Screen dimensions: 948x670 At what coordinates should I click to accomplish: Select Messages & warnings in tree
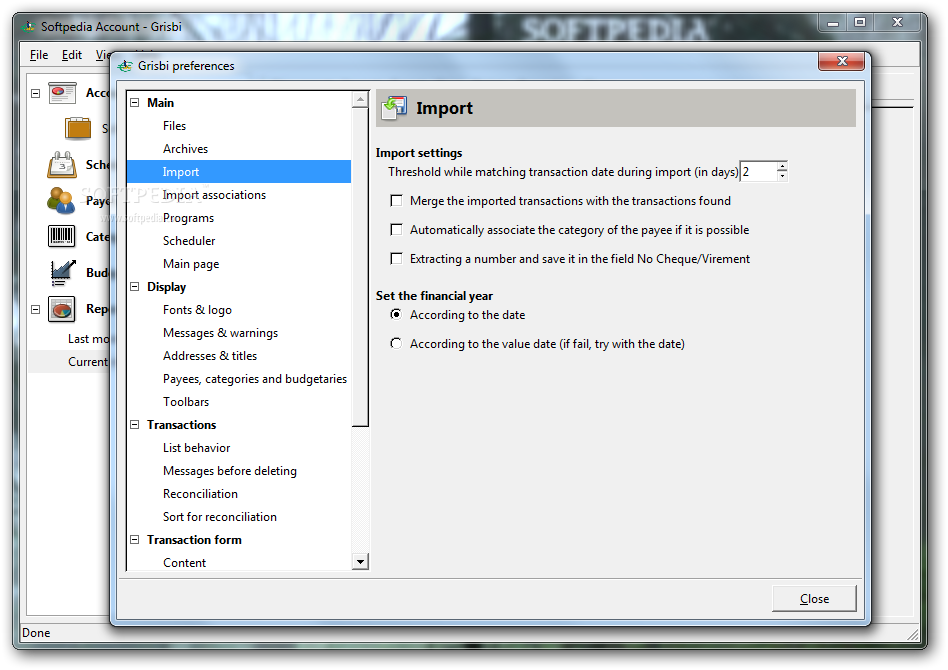coord(221,333)
